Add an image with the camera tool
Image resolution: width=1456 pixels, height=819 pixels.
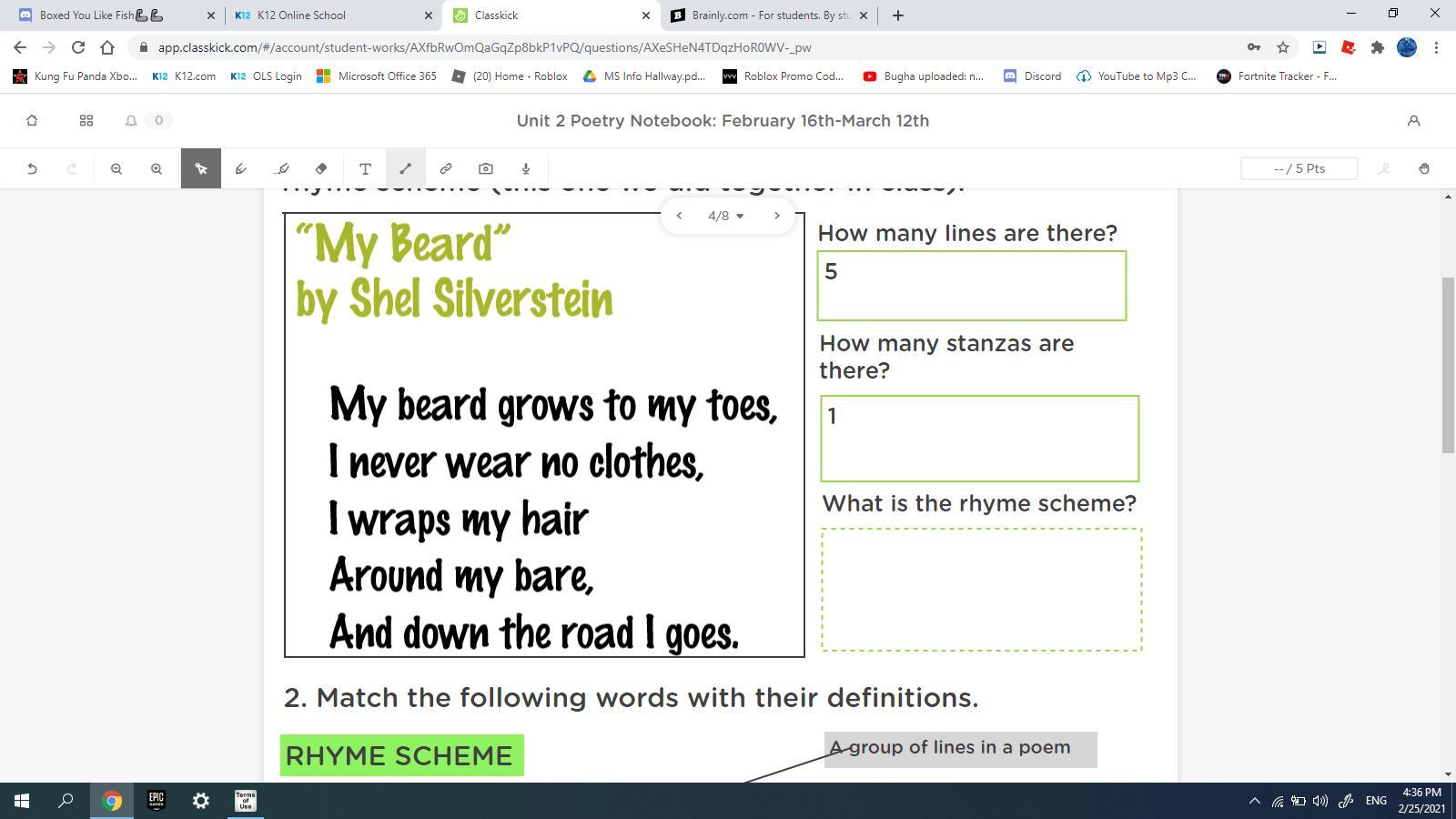(486, 168)
